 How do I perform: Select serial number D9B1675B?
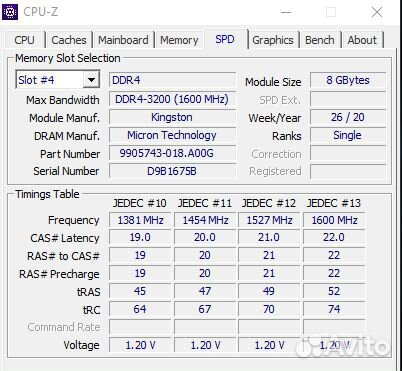click(172, 171)
